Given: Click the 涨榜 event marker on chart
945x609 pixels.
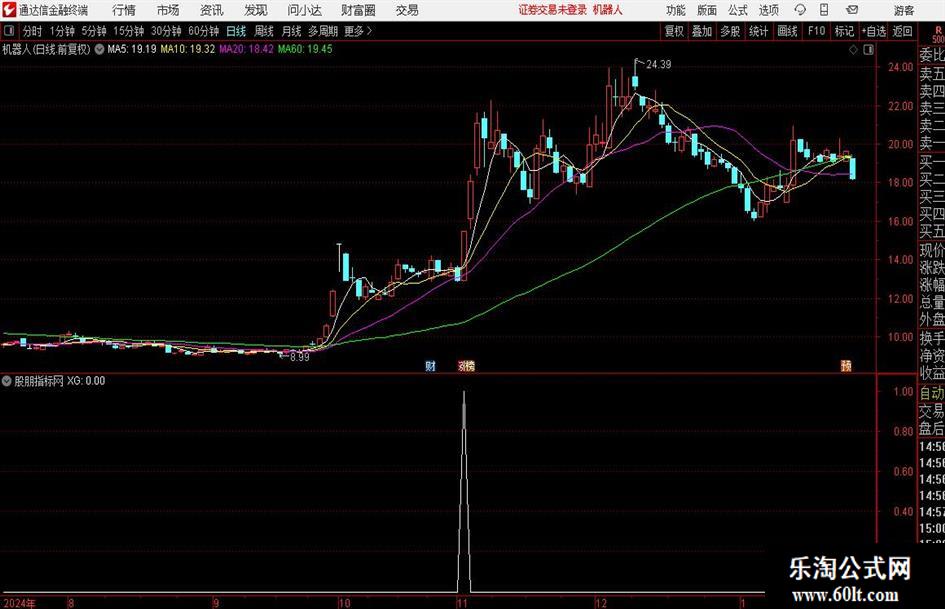Looking at the screenshot, I should (x=466, y=365).
